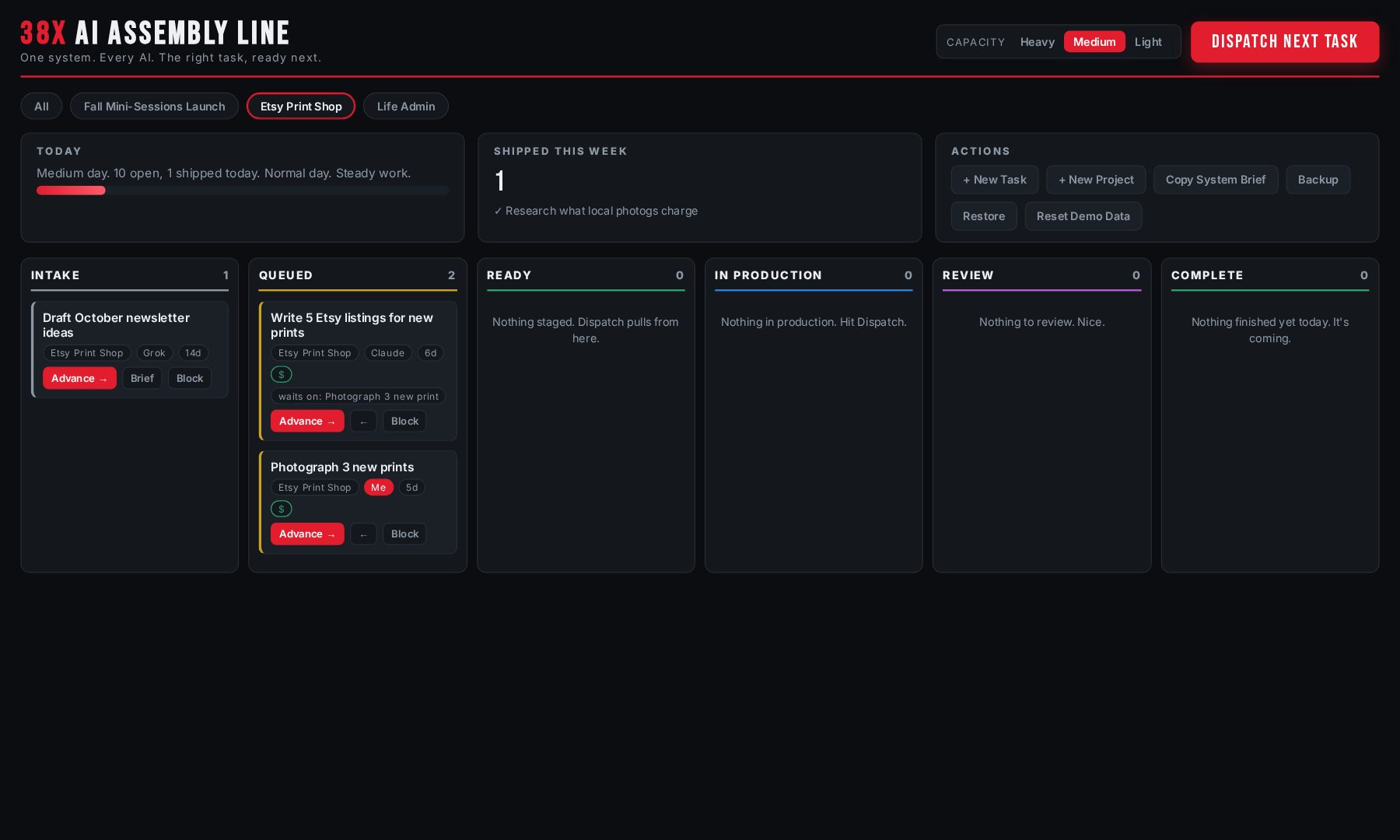This screenshot has width=1400, height=840.
Task: Click Etsy Print Shop tag on Photograph prints card
Action: point(314,488)
